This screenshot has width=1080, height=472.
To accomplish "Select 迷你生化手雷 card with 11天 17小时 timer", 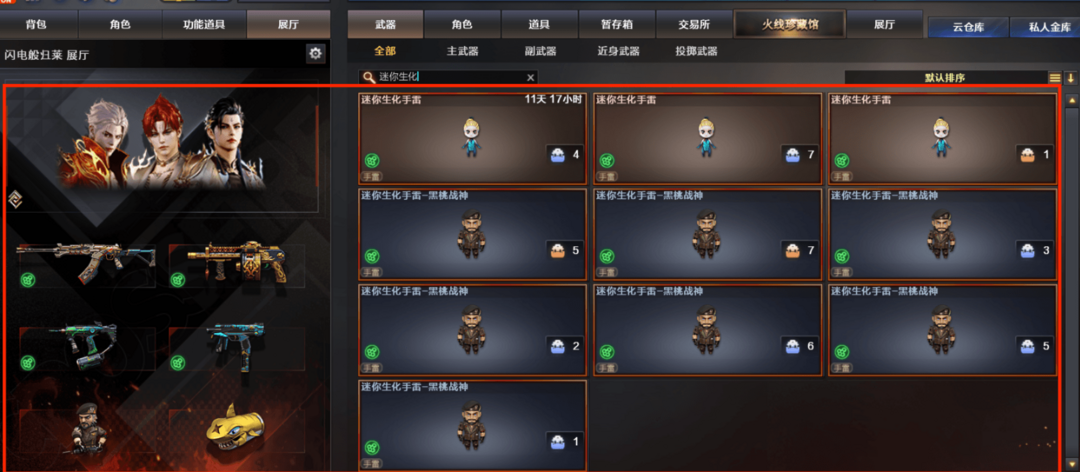I will (472, 138).
